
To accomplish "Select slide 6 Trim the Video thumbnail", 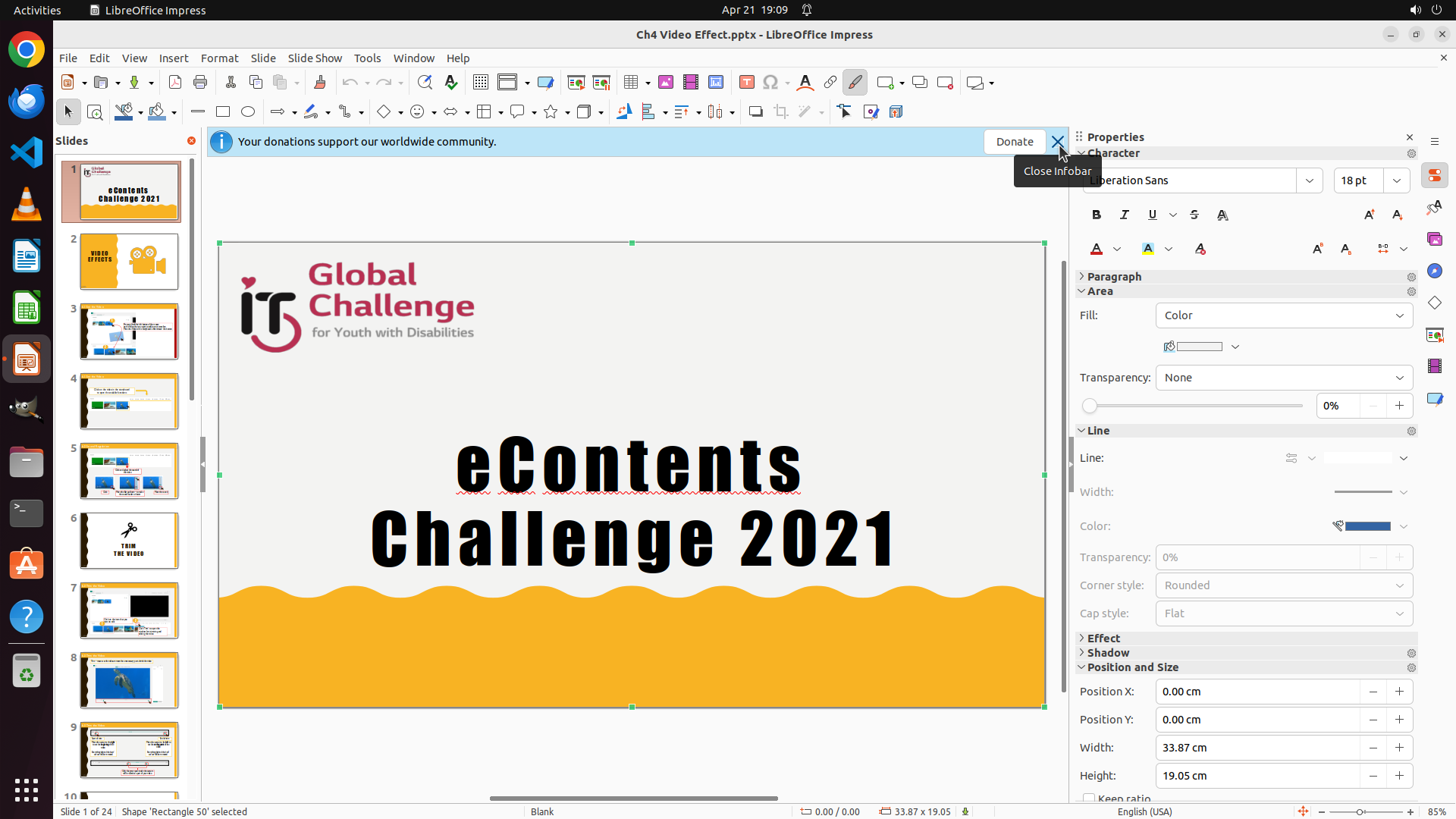I will coord(129,541).
